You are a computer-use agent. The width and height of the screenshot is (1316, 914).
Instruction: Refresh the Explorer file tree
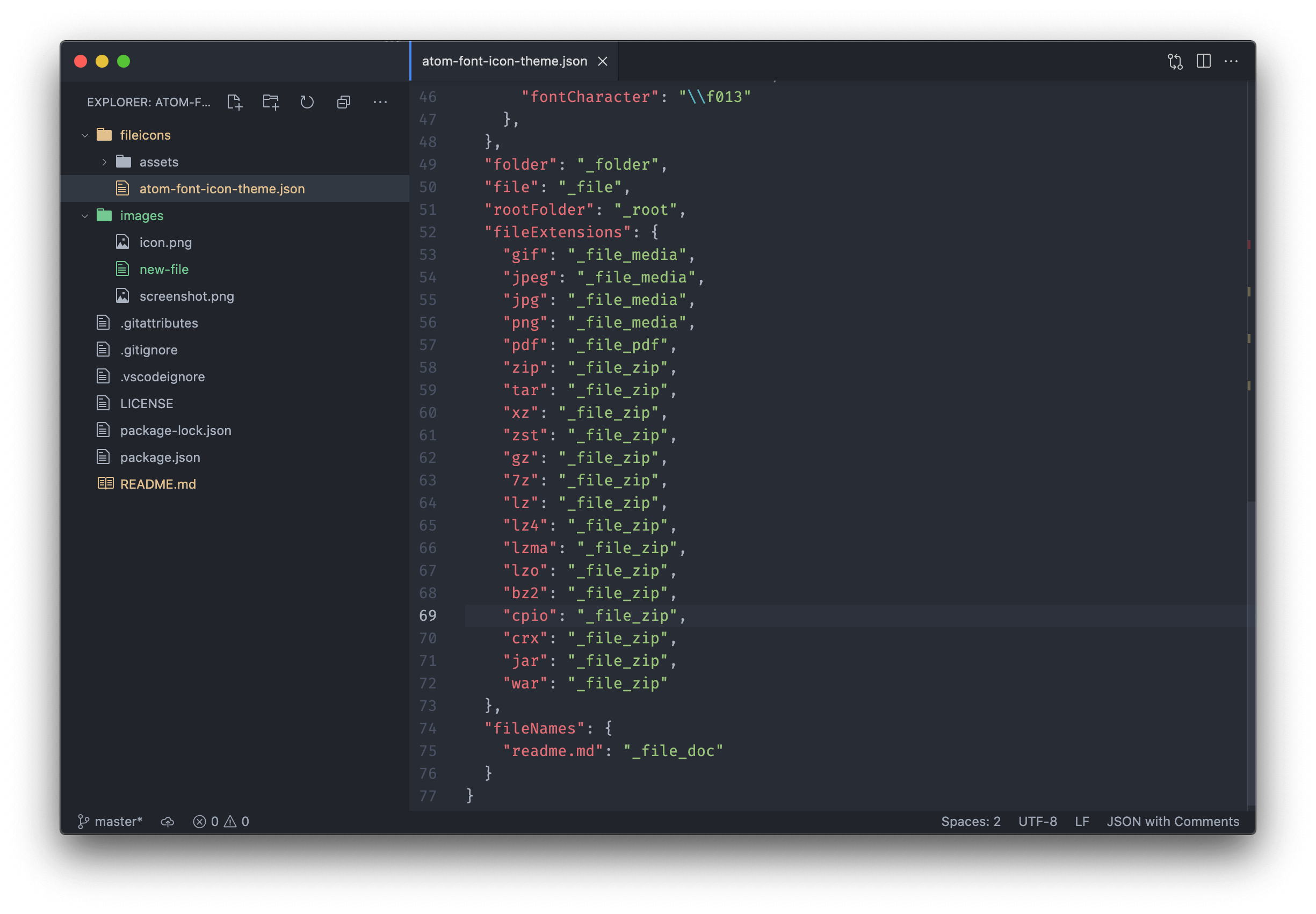click(x=307, y=103)
